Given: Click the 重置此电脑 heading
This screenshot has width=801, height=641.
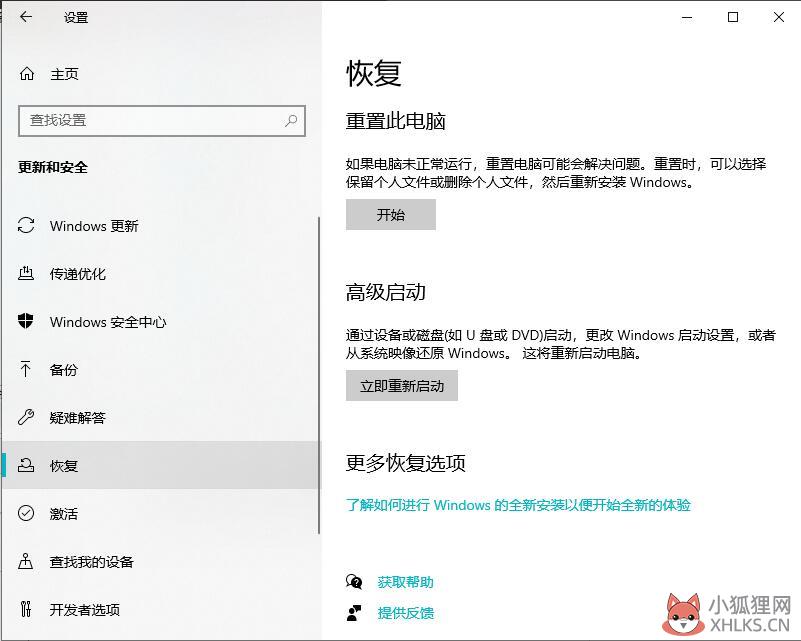Looking at the screenshot, I should click(x=395, y=121).
